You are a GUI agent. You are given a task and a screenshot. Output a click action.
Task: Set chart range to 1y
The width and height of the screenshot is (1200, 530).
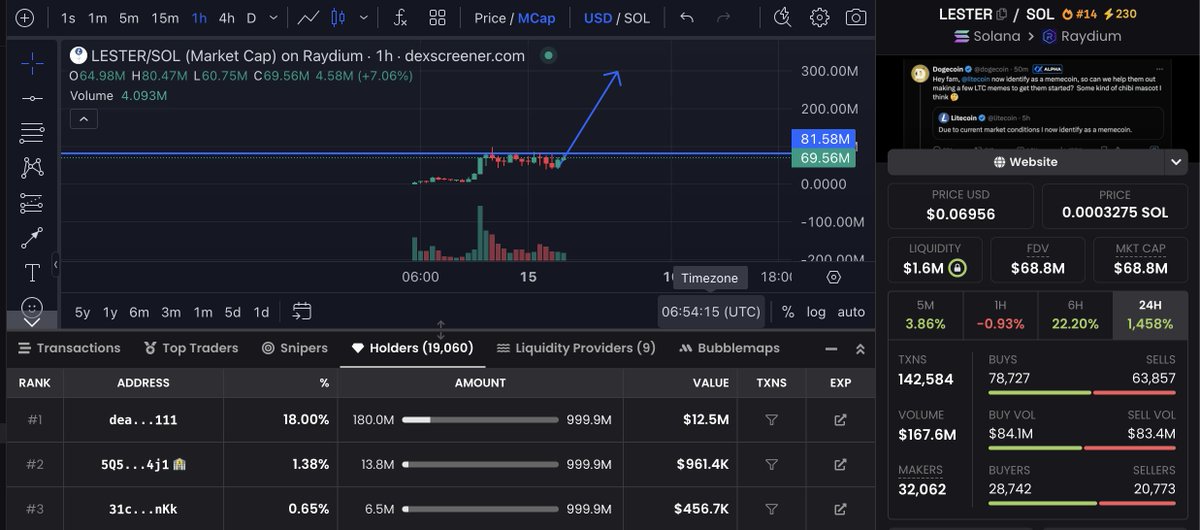pyautogui.click(x=110, y=312)
